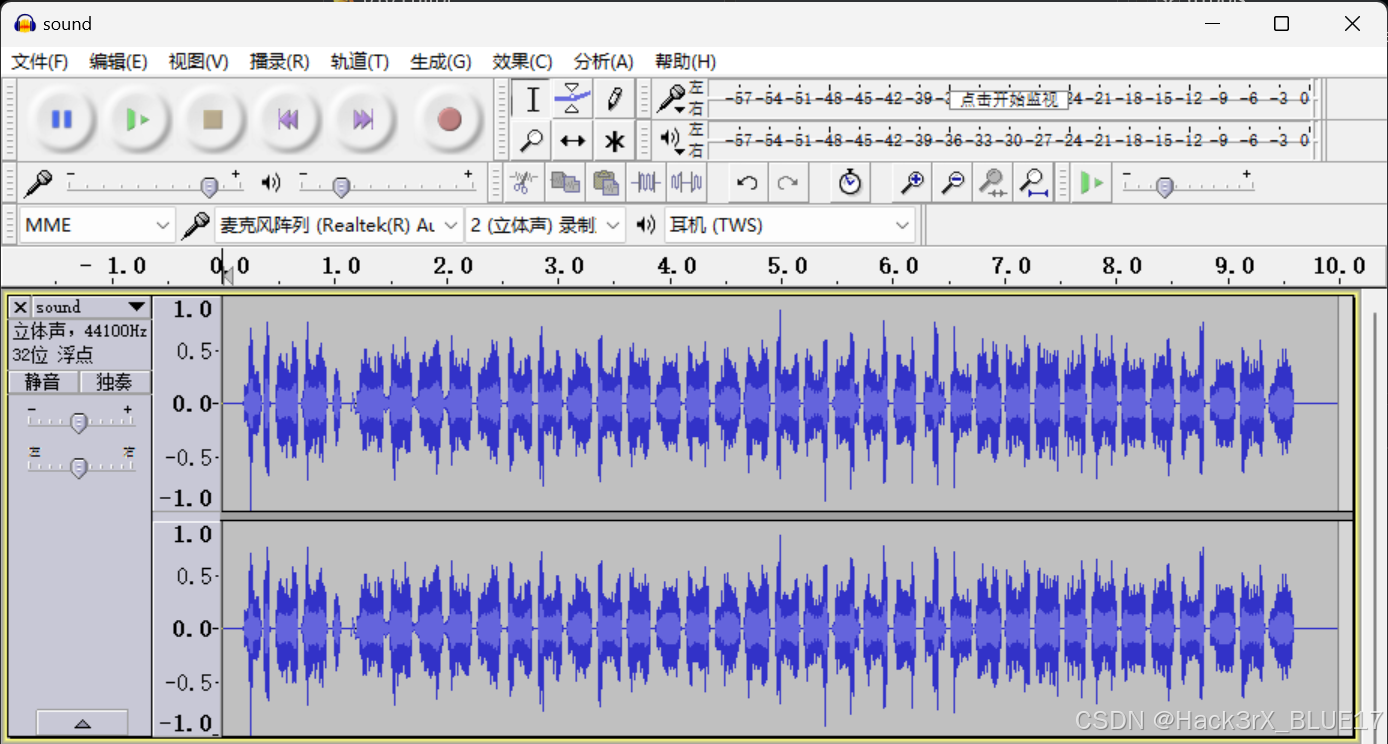Open the 生成(G) menu
This screenshot has height=744, width=1388.
point(441,62)
